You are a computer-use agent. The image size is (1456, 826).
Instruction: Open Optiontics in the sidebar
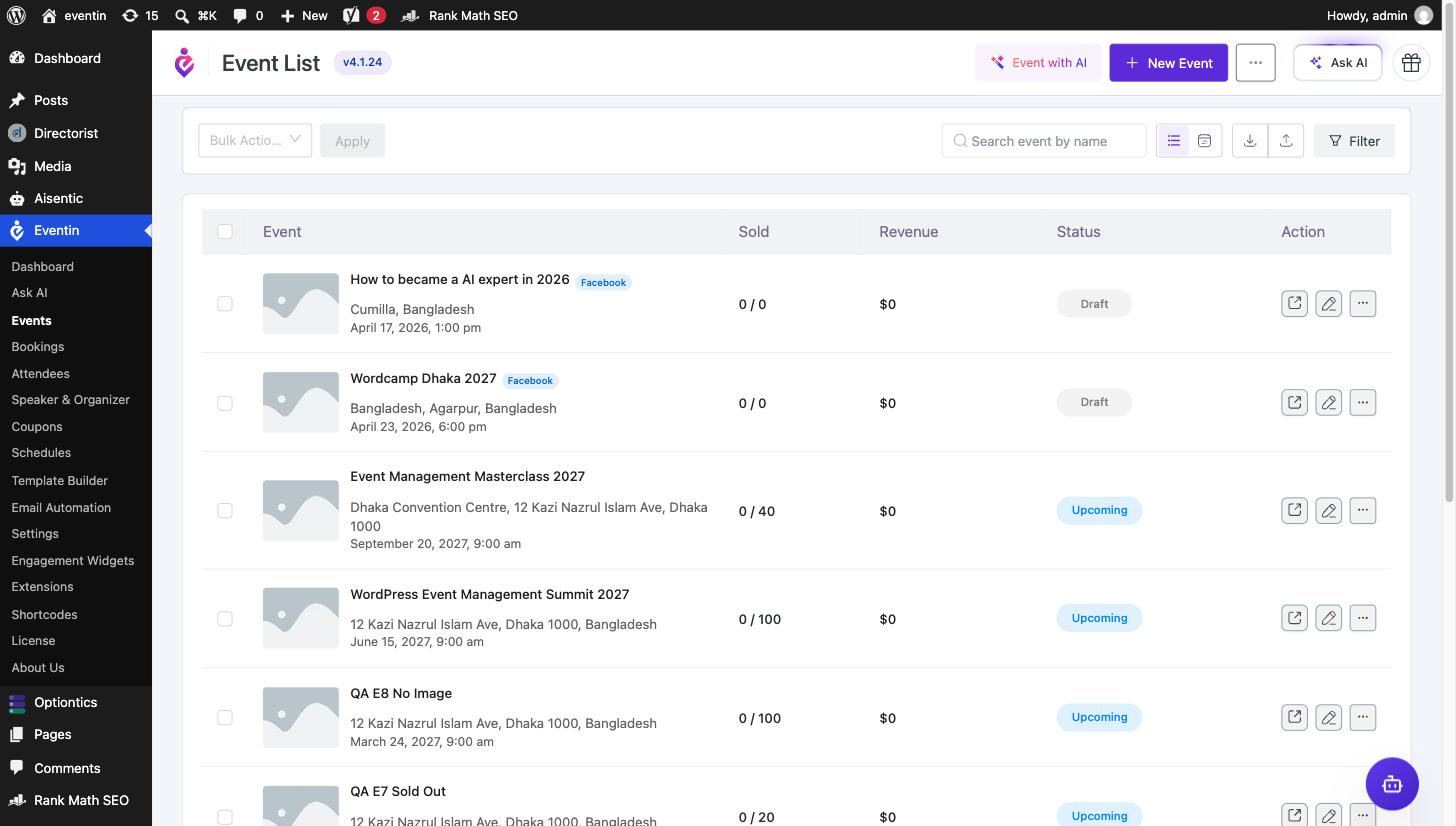(65, 702)
